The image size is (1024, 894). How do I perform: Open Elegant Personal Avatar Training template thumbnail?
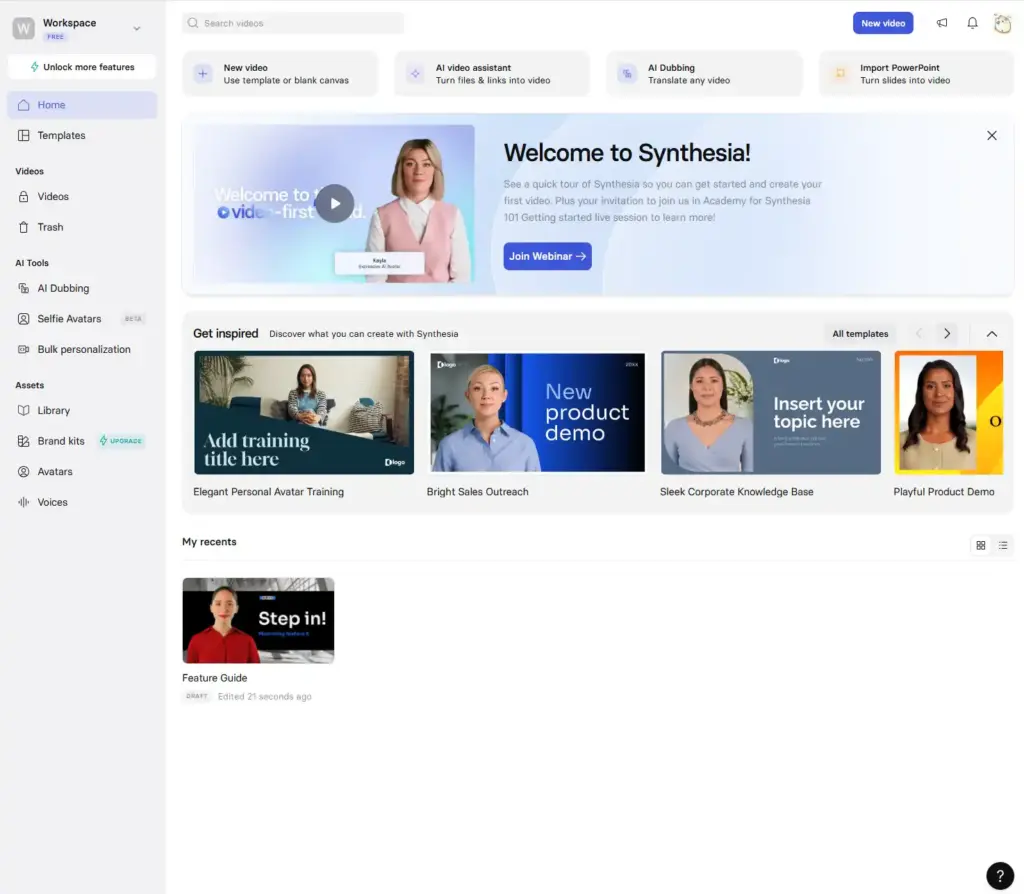pyautogui.click(x=304, y=413)
